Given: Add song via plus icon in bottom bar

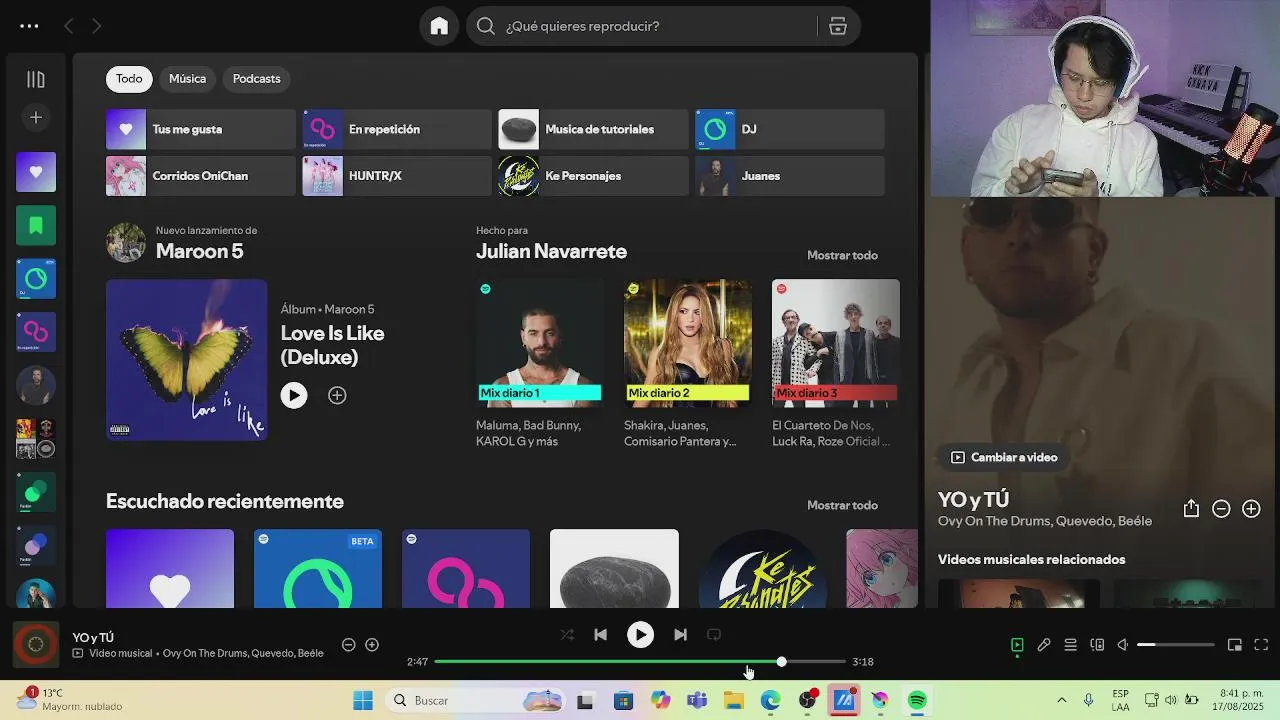Looking at the screenshot, I should pos(372,645).
